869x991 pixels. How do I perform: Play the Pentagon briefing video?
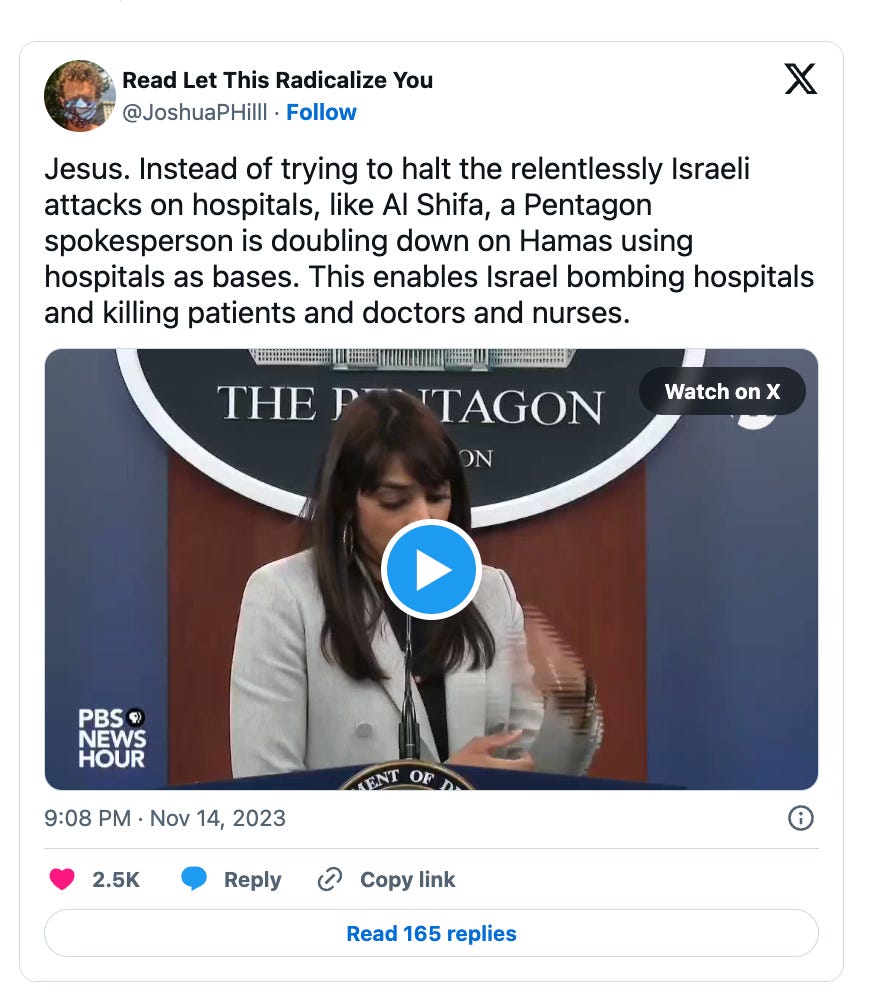coord(431,569)
